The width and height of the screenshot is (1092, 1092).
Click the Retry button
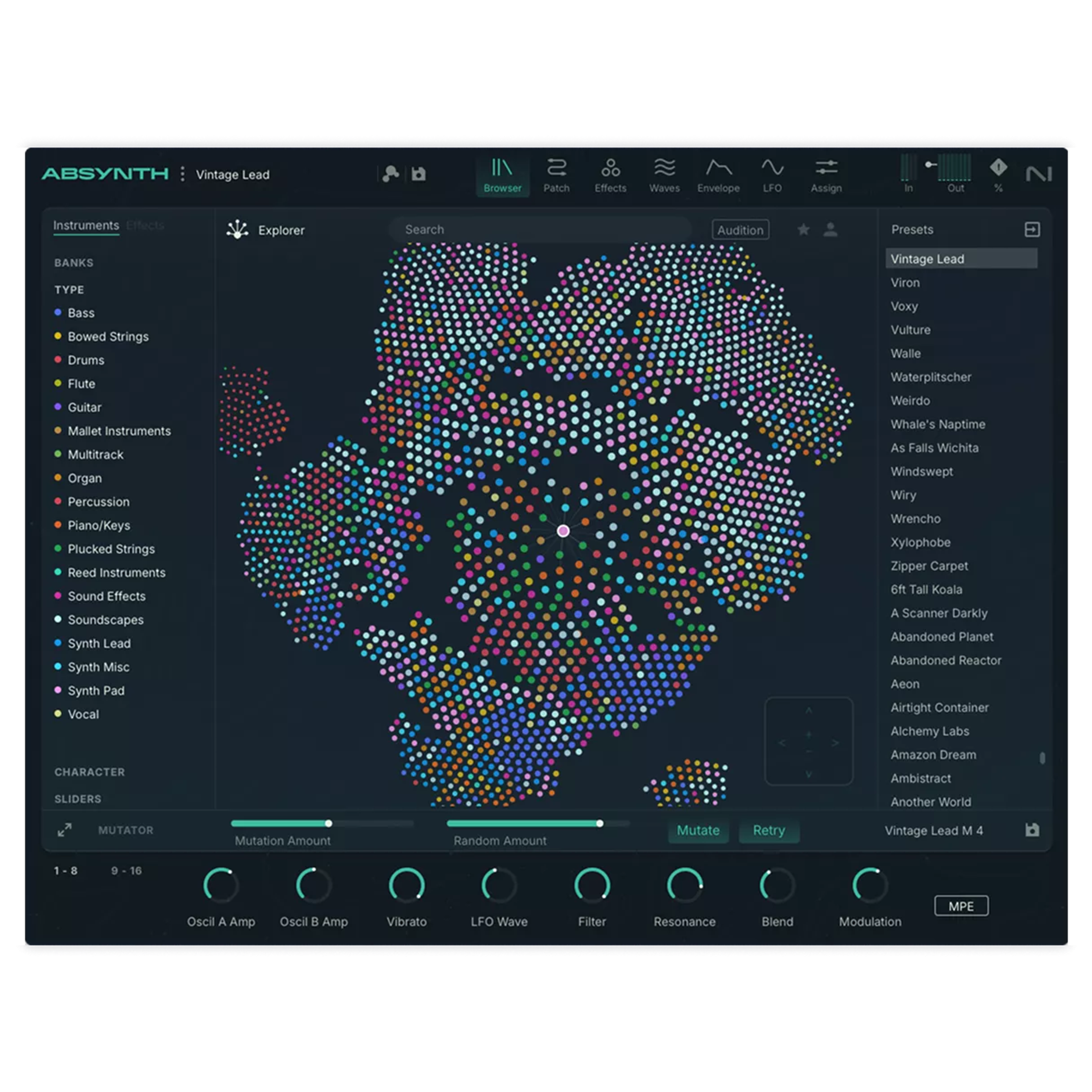(x=768, y=830)
